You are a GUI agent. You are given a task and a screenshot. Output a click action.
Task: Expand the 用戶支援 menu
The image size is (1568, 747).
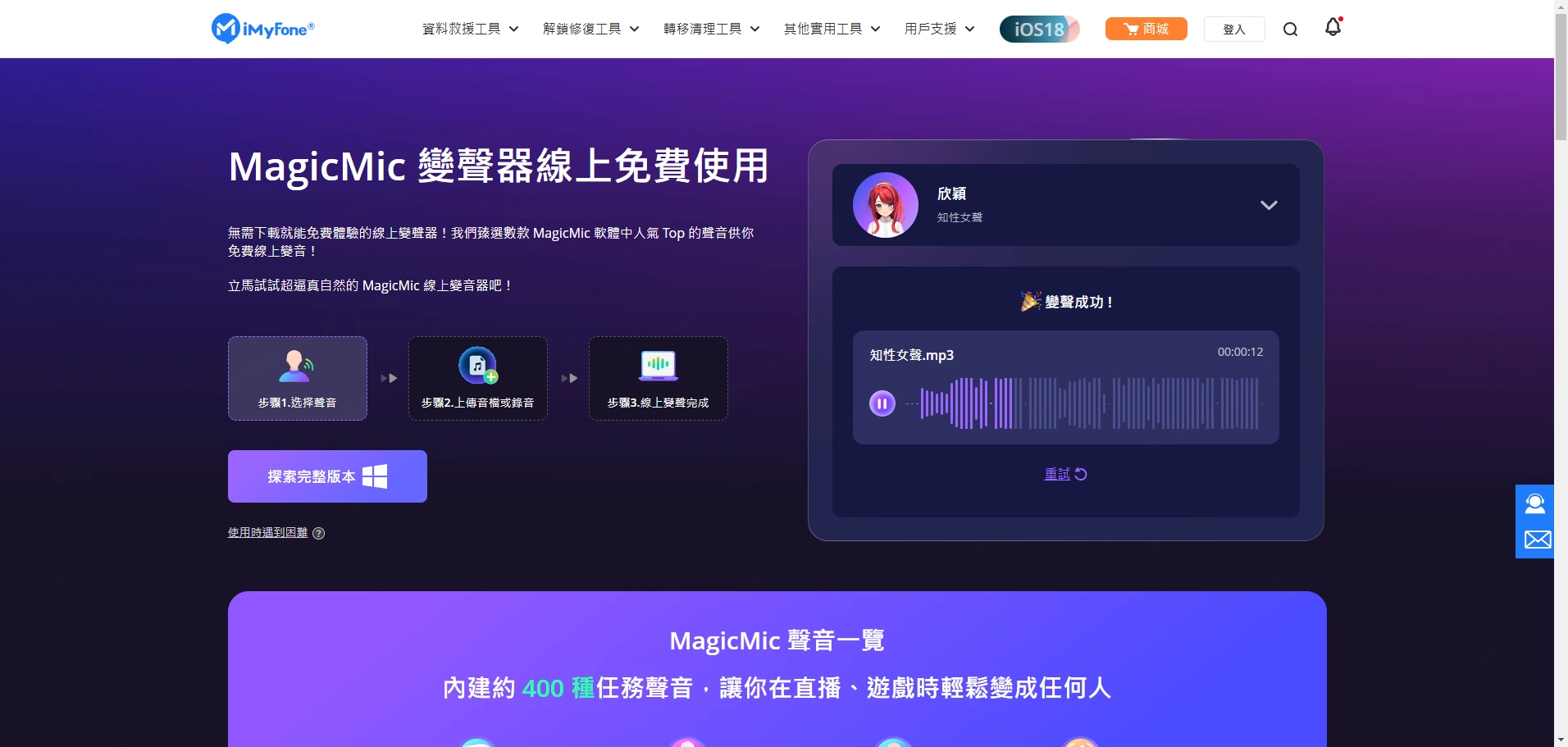939,29
